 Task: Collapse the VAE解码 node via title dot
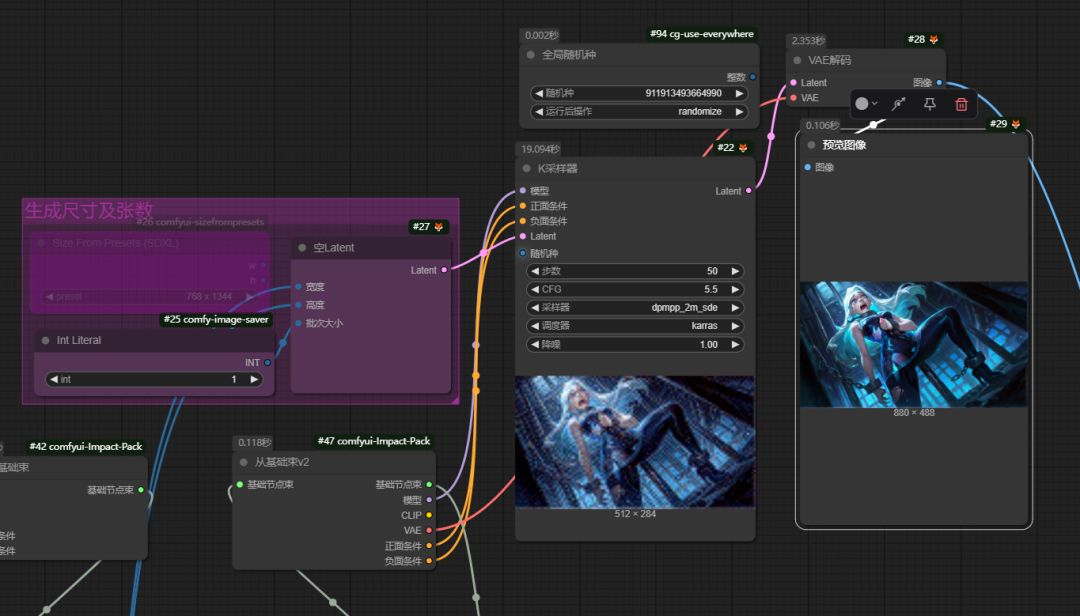point(797,60)
